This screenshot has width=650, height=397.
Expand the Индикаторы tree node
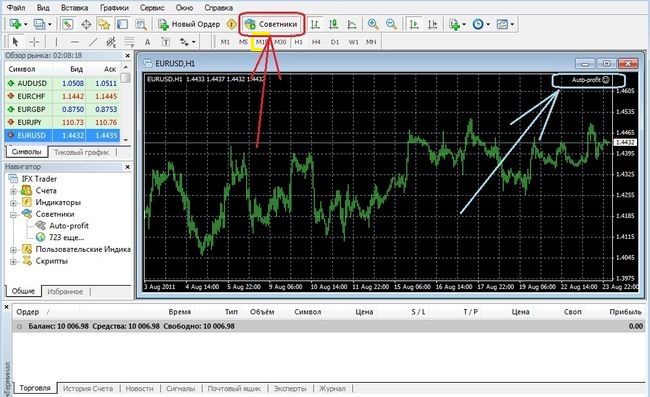13,203
